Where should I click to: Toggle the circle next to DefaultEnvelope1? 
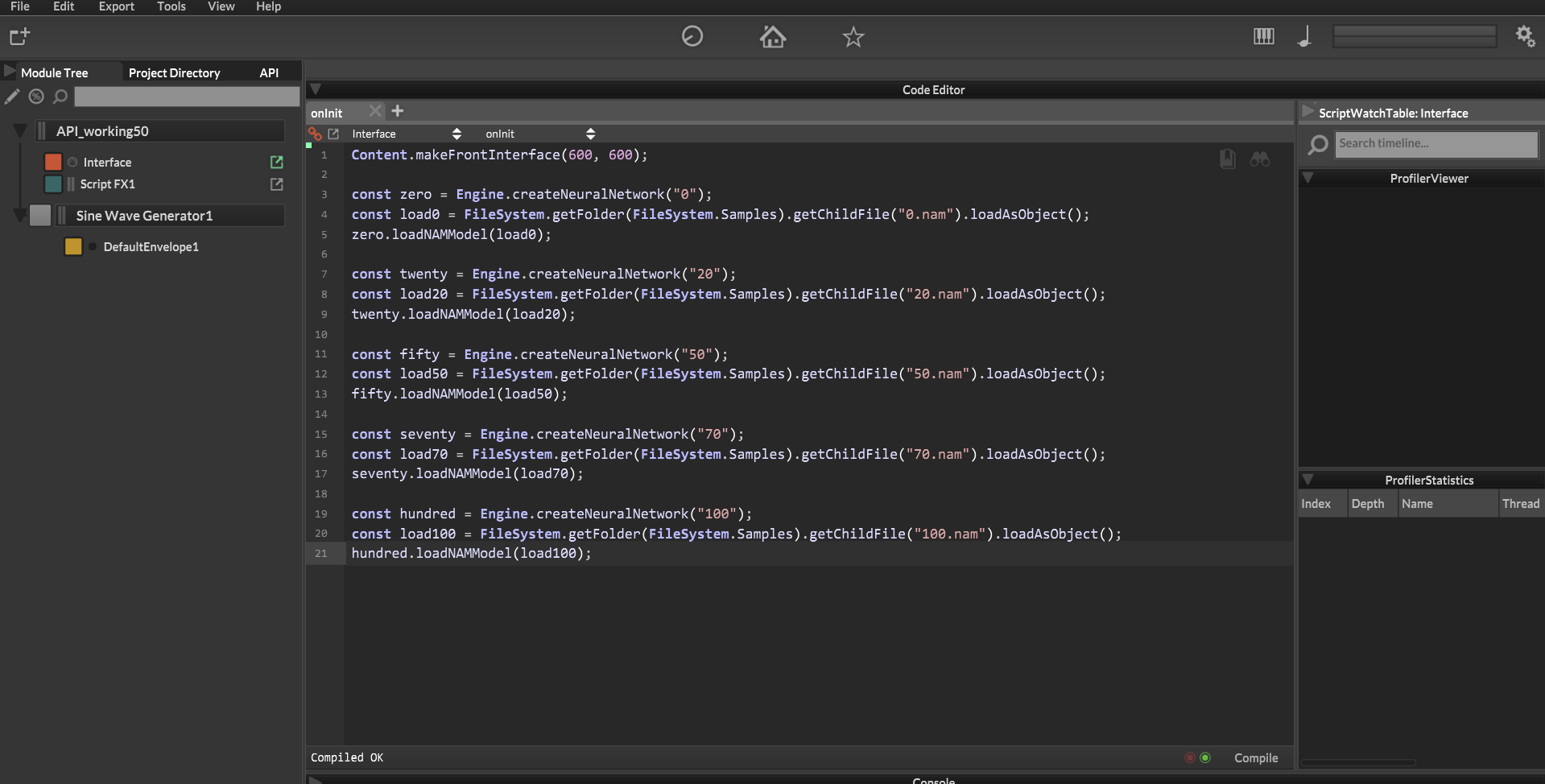93,246
